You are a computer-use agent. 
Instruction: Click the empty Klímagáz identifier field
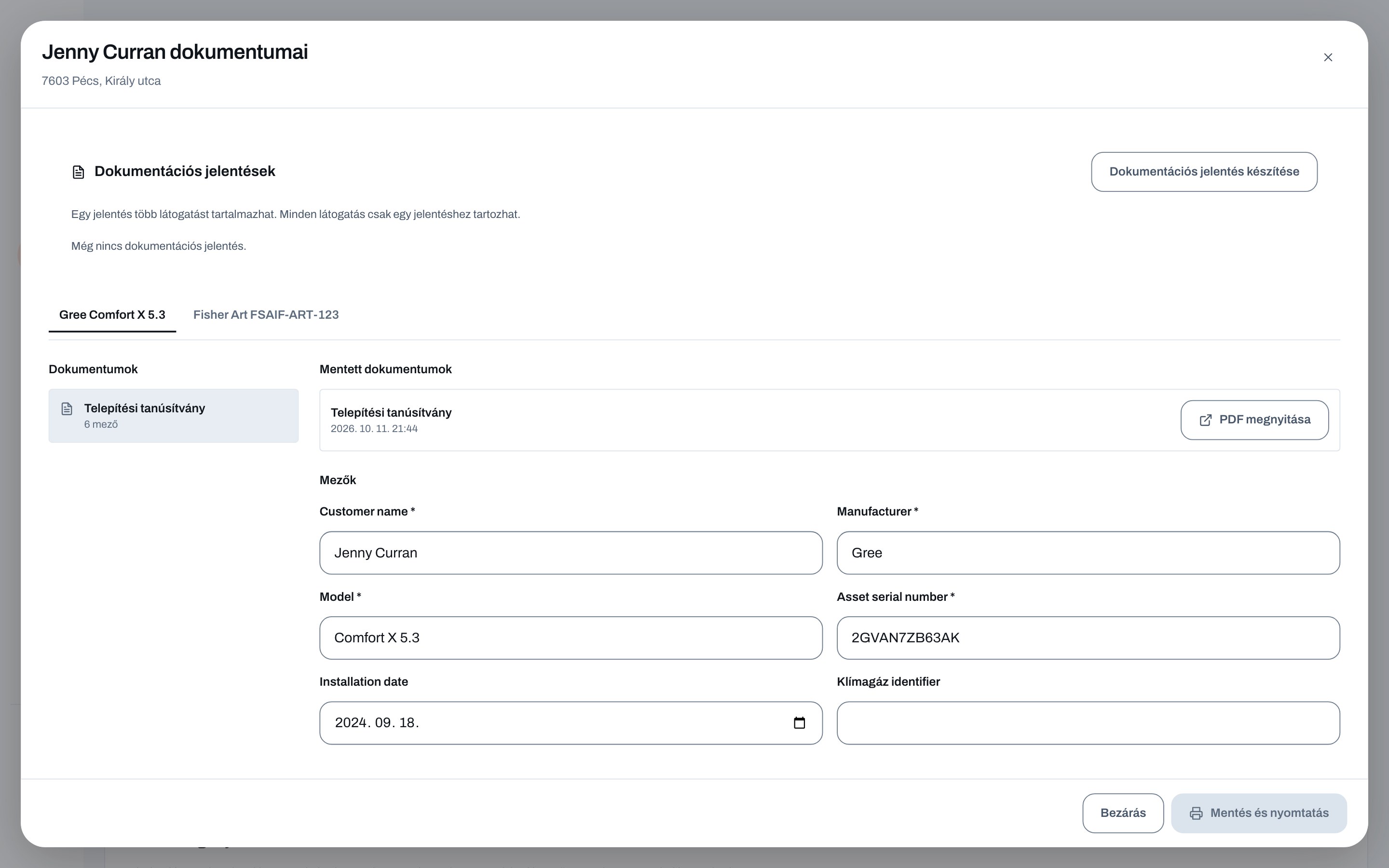tap(1088, 723)
